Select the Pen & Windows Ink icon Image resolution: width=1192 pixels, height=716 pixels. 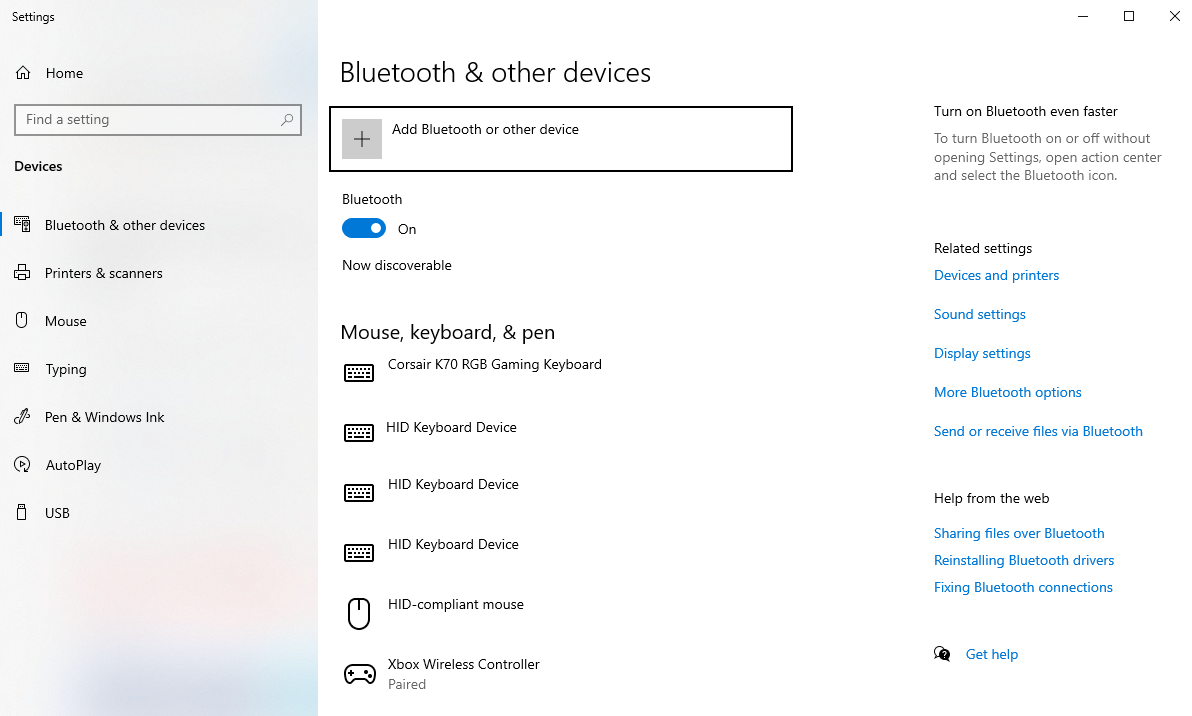[x=22, y=416]
